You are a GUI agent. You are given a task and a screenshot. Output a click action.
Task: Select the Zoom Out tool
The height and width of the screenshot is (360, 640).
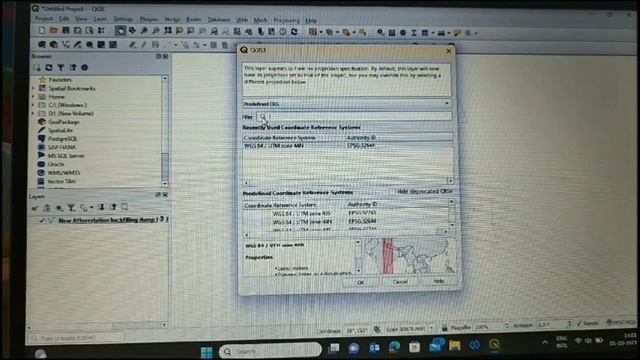pos(156,31)
